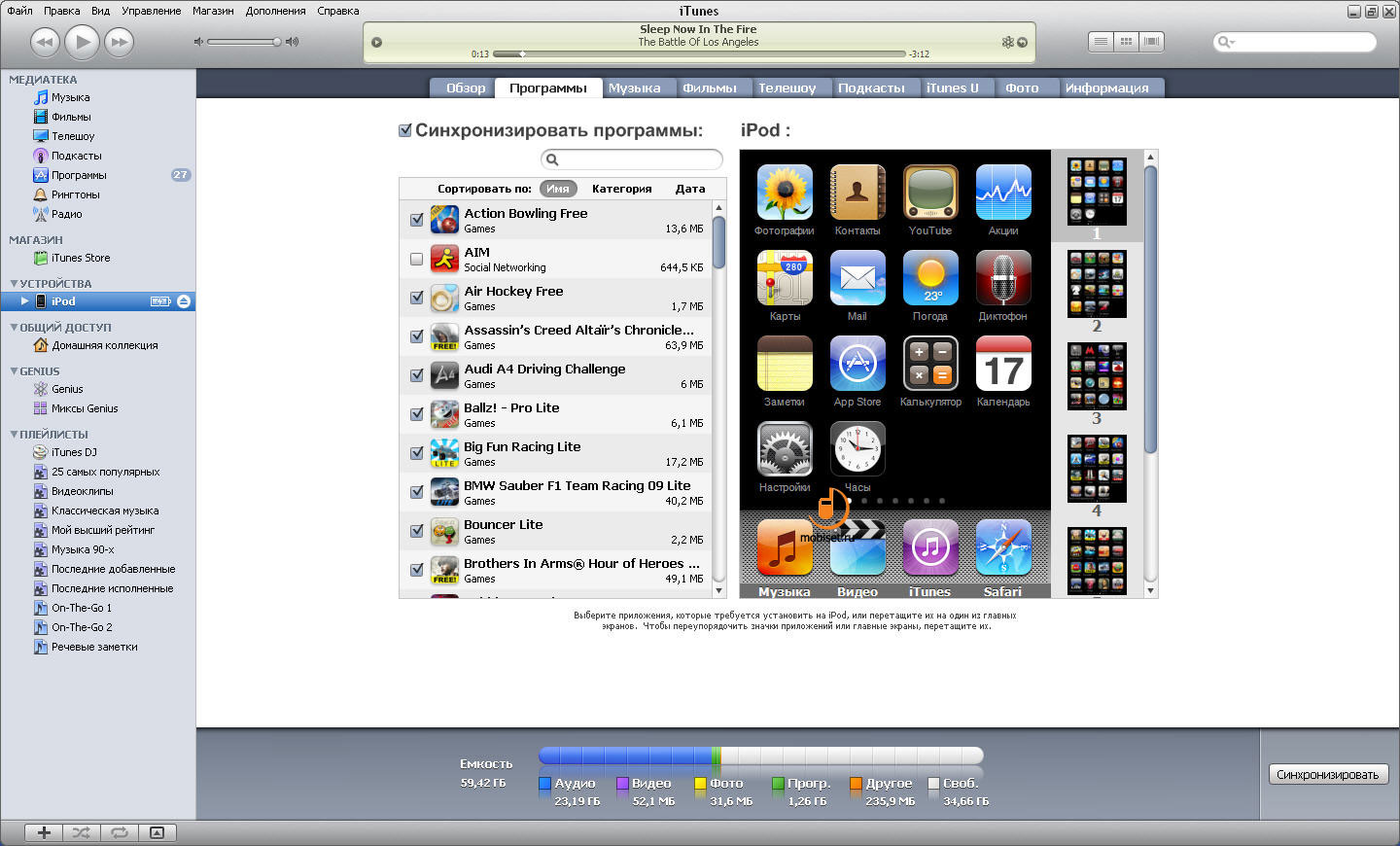Switch to Cover Flow view

click(x=1152, y=42)
